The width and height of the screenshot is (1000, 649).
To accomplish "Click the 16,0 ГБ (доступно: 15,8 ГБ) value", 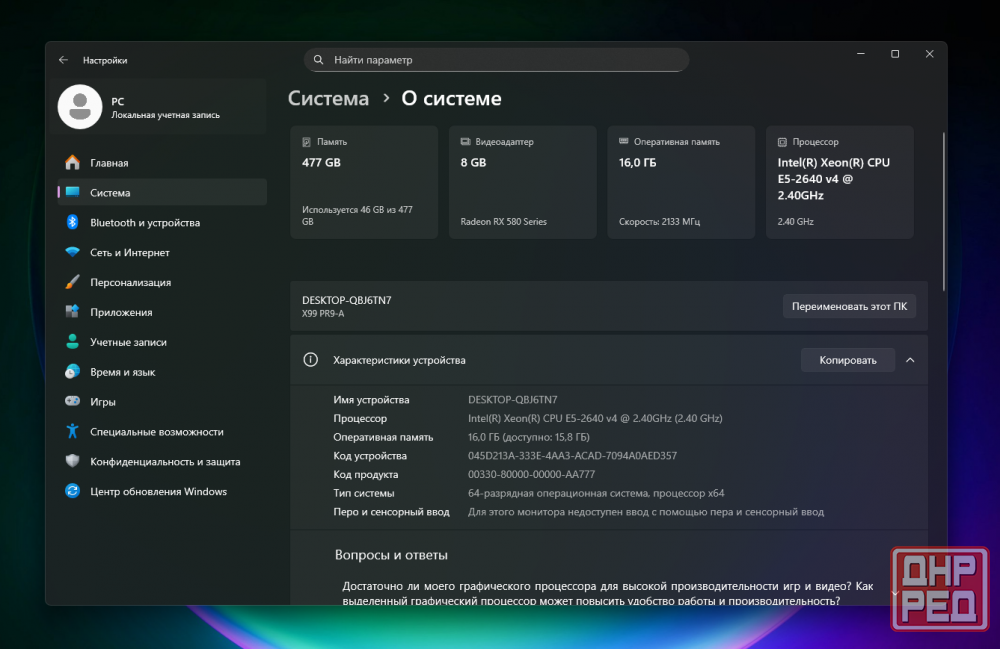I will 529,437.
